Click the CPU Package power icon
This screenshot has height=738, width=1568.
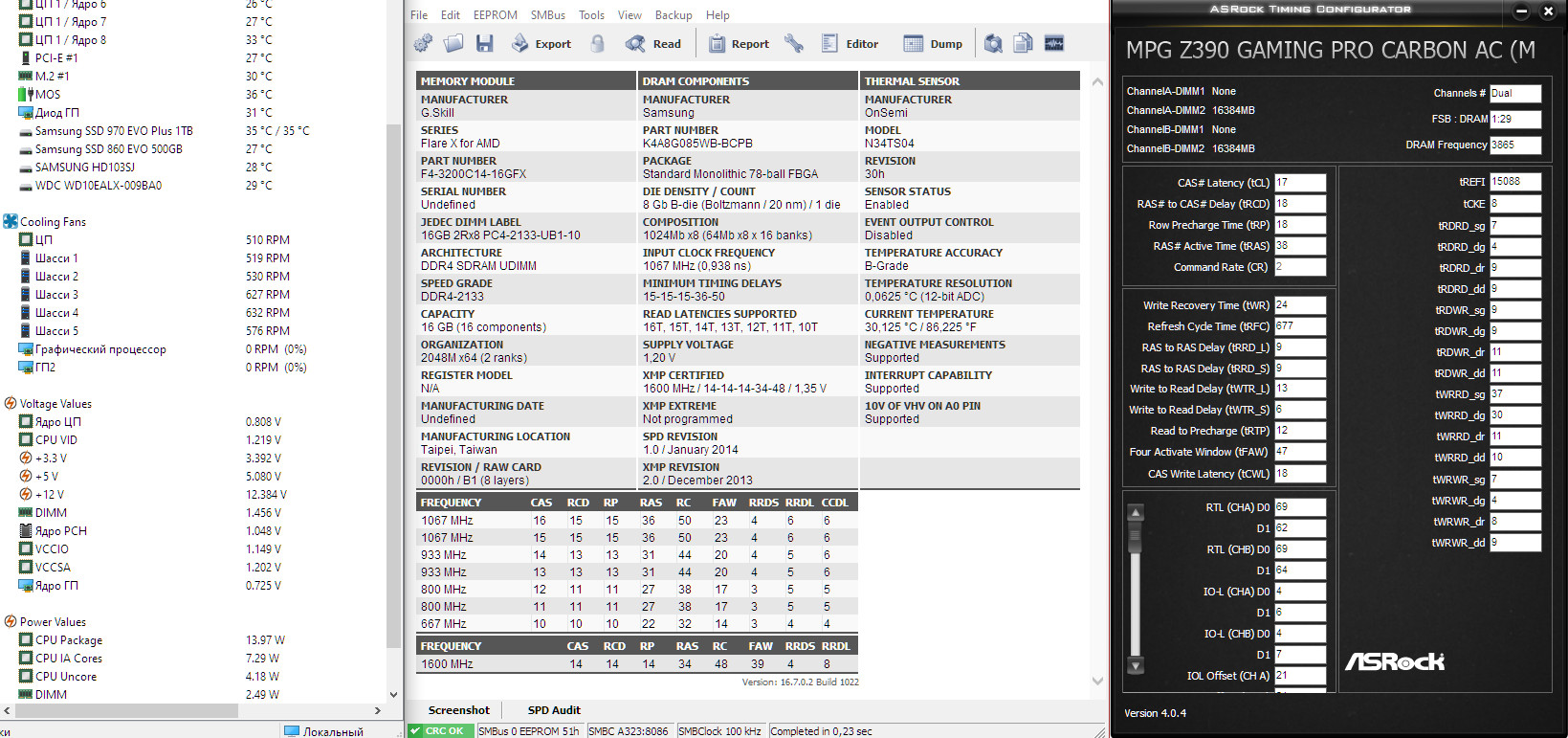(26, 639)
